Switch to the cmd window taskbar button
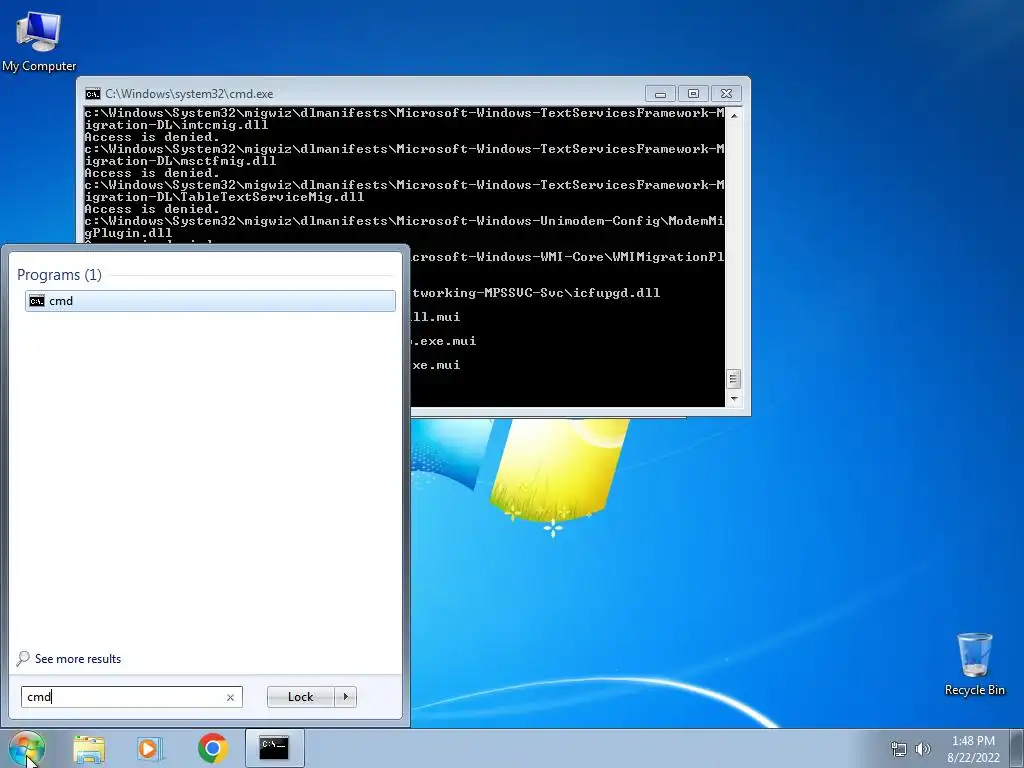Image resolution: width=1024 pixels, height=768 pixels. (x=274, y=748)
